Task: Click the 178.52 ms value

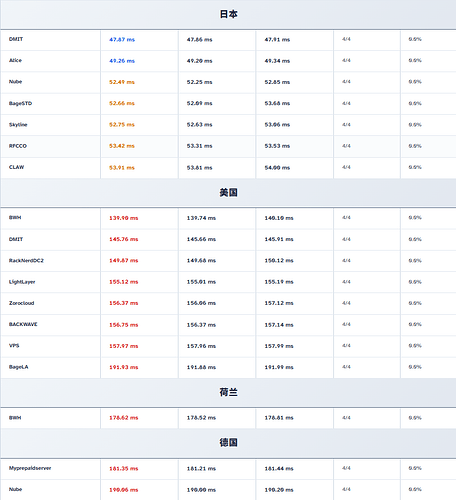Action: (x=201, y=418)
